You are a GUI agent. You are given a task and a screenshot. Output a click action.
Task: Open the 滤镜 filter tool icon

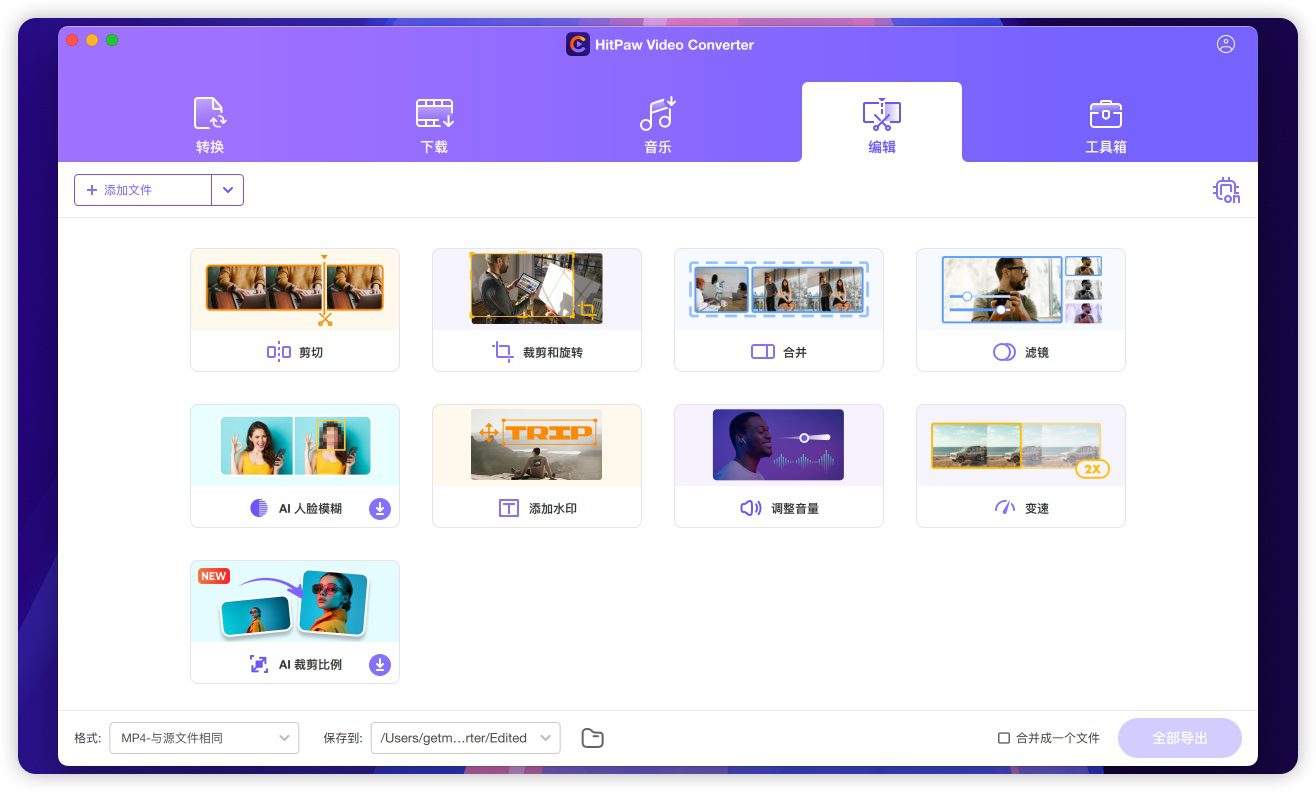[1004, 352]
